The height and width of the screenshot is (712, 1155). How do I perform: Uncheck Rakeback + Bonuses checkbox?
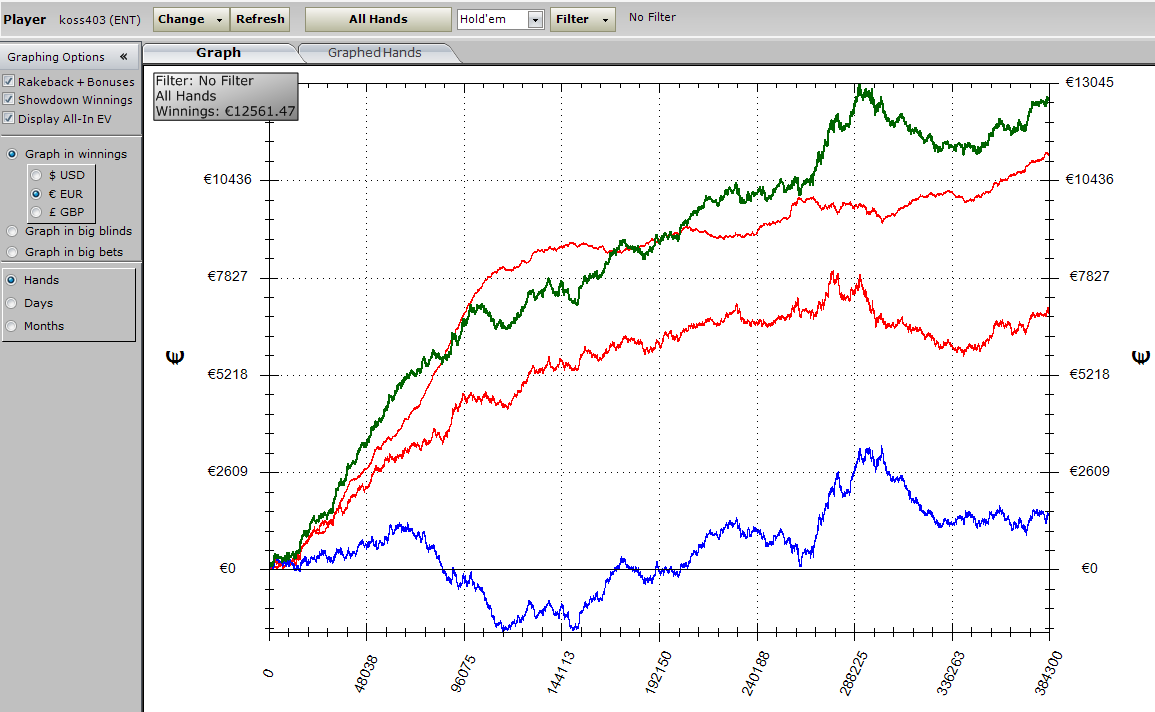[x=9, y=81]
